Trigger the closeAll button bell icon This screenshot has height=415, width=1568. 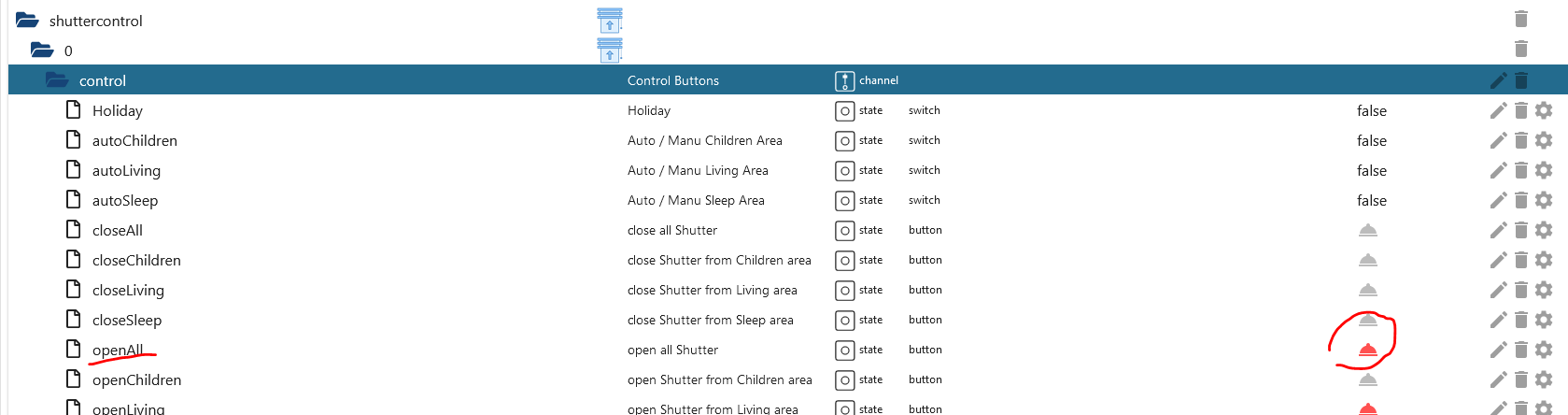tap(1367, 231)
